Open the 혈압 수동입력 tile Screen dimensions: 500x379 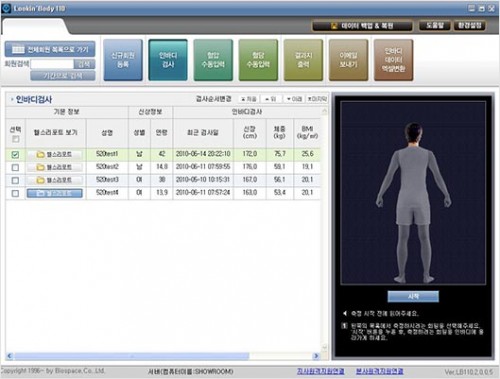tap(213, 60)
